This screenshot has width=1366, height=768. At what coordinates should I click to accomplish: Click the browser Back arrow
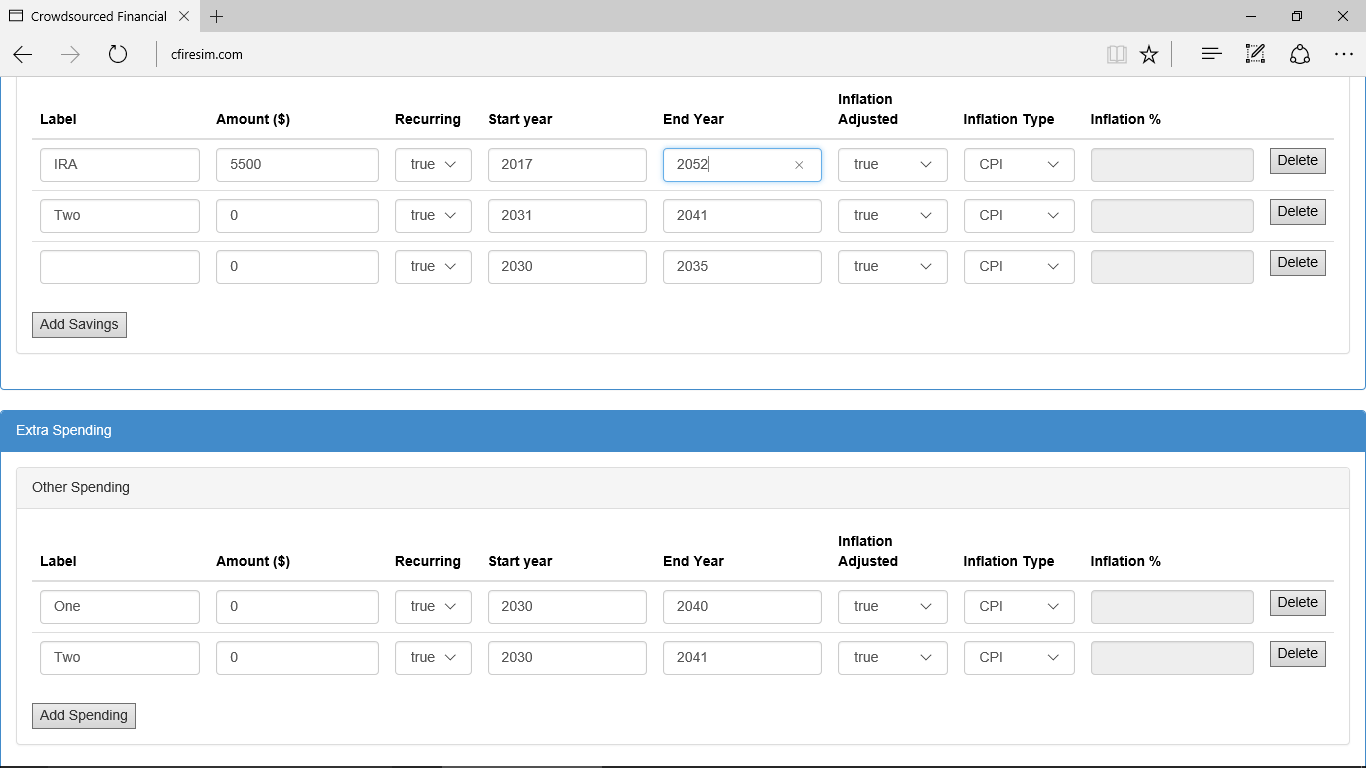[23, 55]
